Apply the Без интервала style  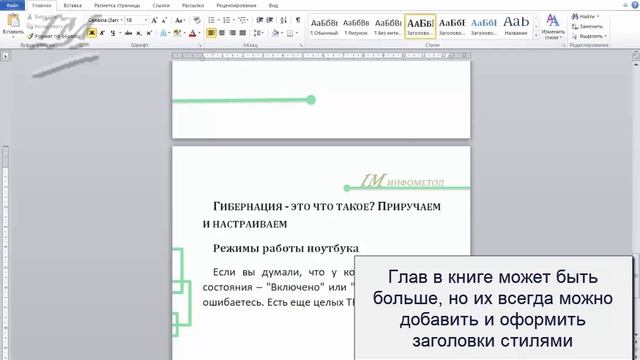388,26
